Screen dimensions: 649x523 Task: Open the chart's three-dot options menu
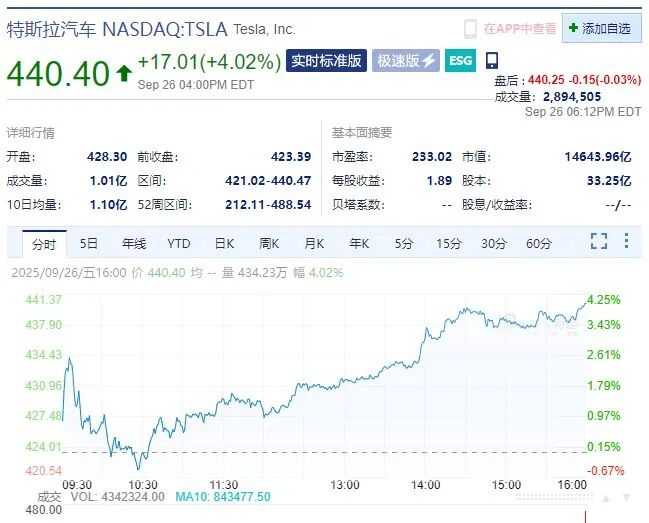click(627, 241)
